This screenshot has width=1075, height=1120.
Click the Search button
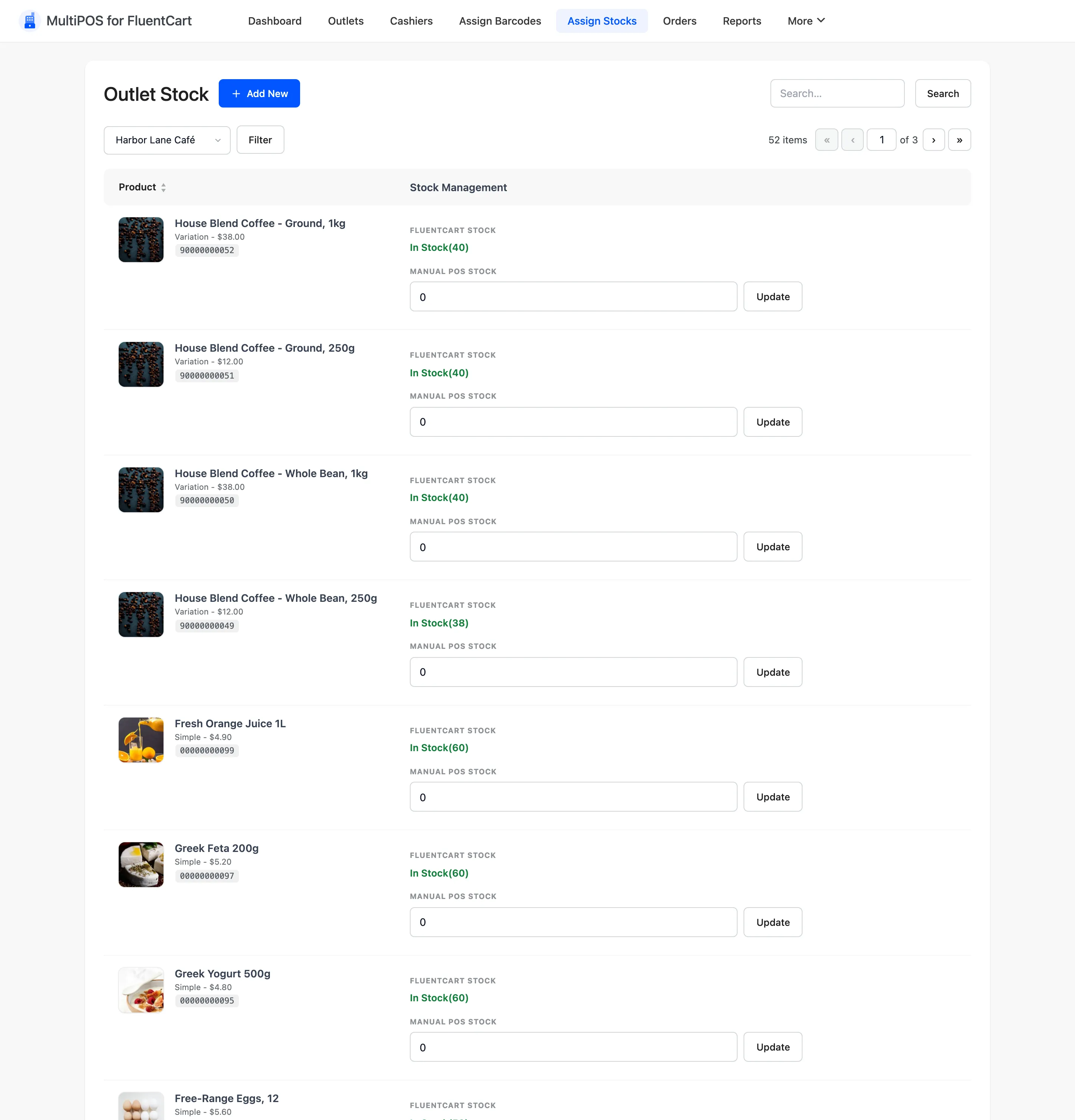click(942, 93)
